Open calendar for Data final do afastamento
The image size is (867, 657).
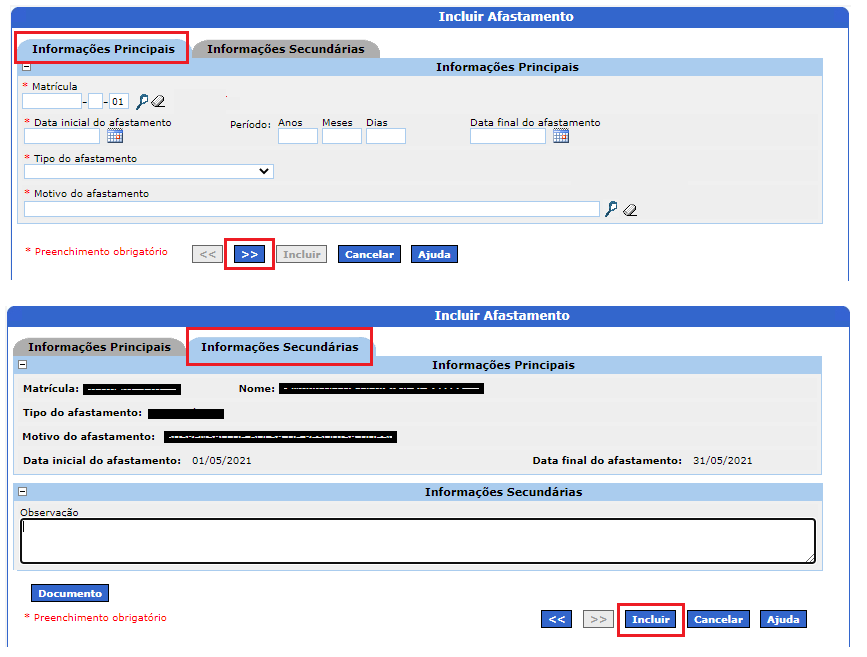tap(561, 135)
